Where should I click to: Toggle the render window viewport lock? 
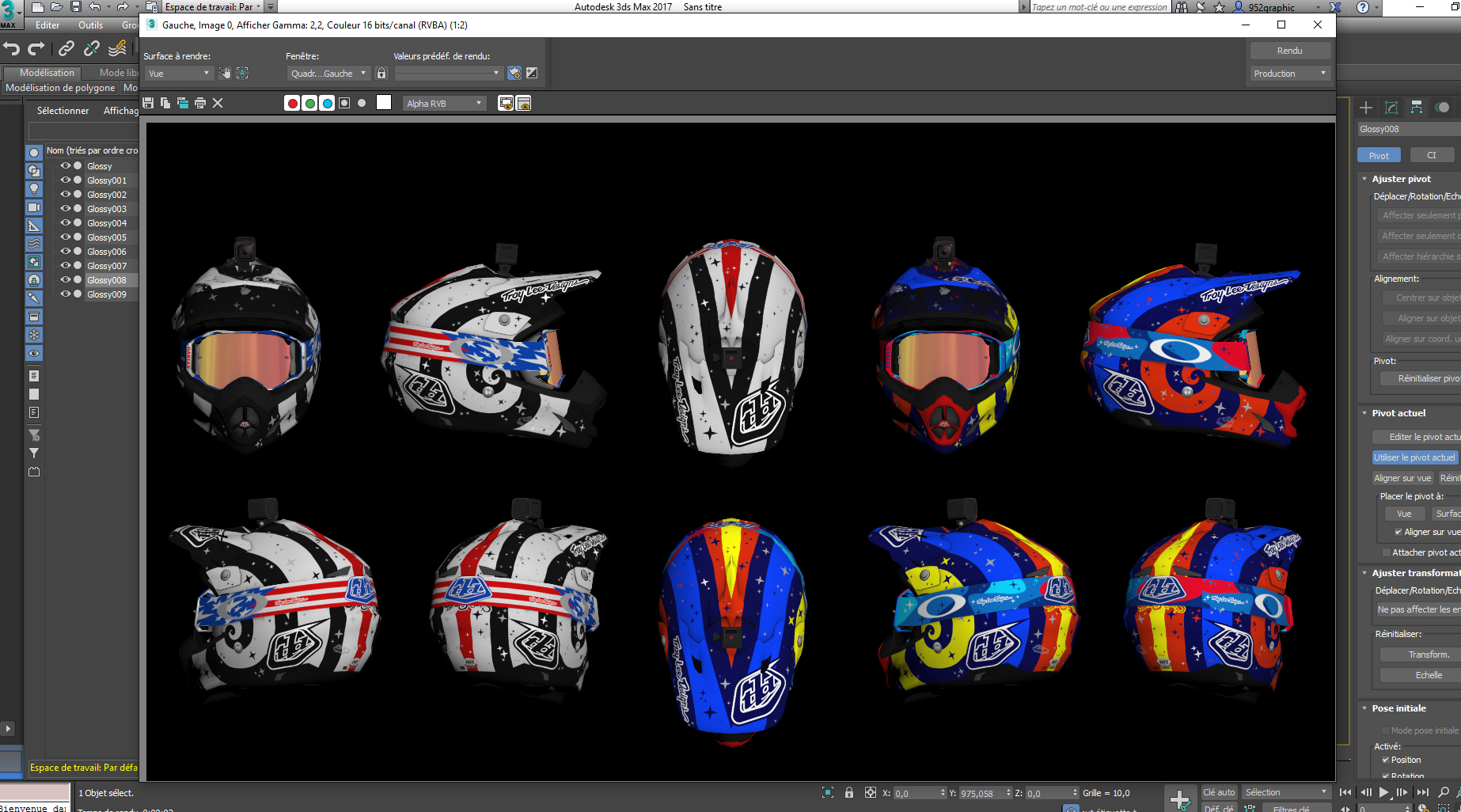381,73
